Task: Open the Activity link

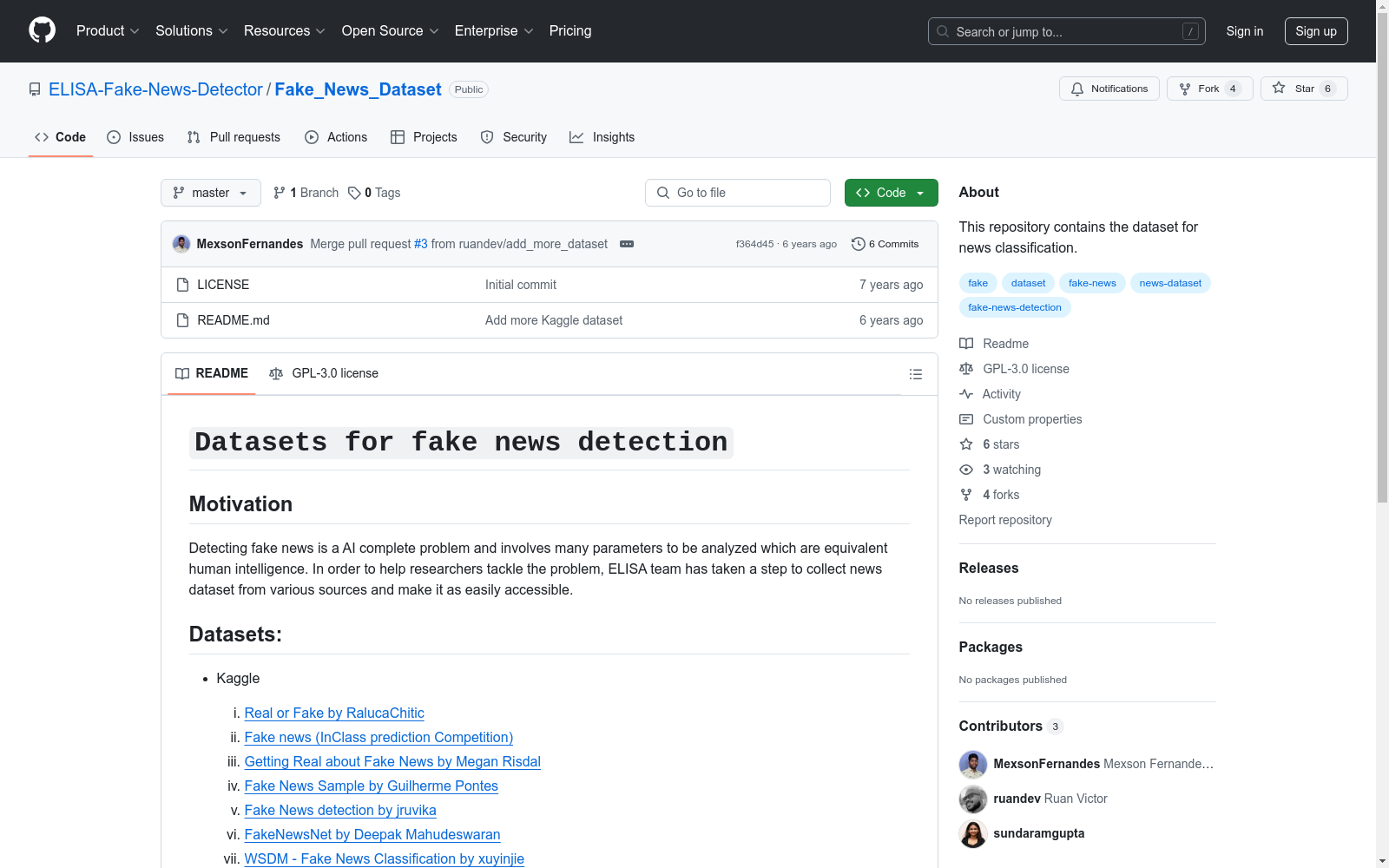Action: tap(991, 394)
